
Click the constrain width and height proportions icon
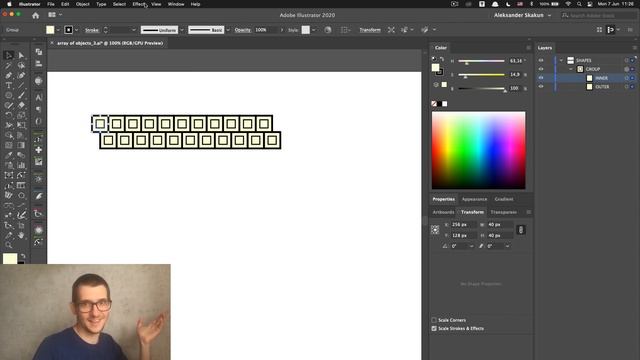click(x=521, y=230)
